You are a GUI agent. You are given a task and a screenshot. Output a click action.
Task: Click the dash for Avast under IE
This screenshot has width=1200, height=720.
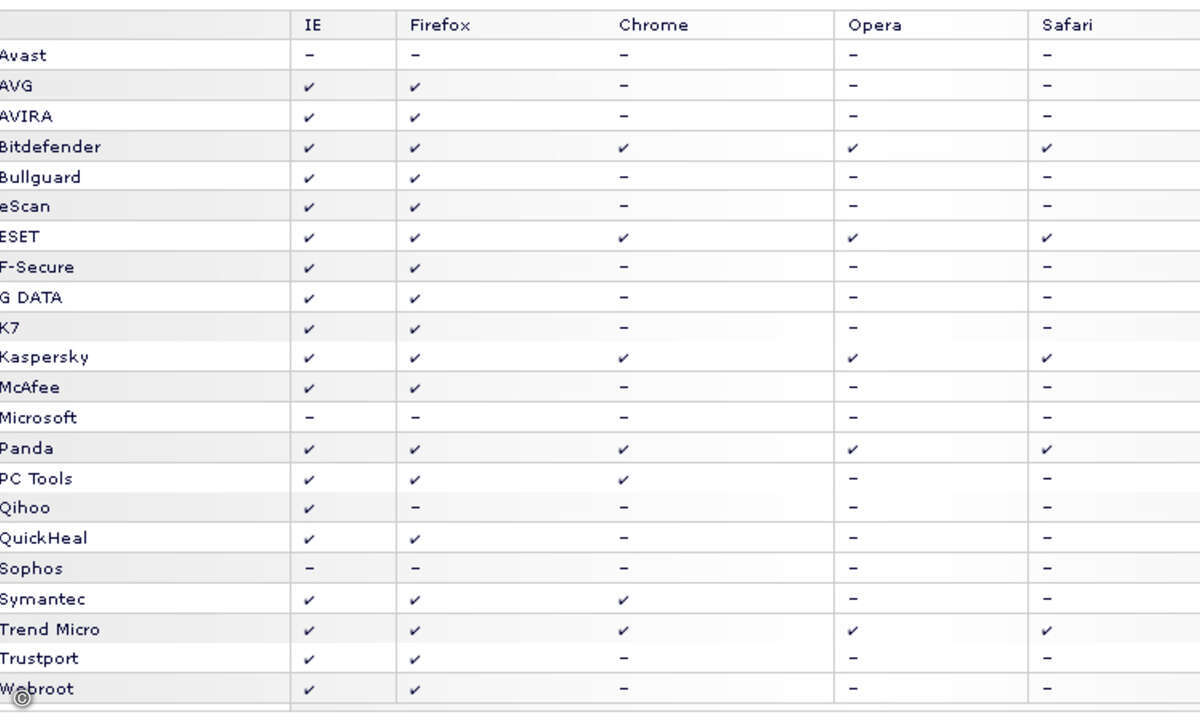309,56
